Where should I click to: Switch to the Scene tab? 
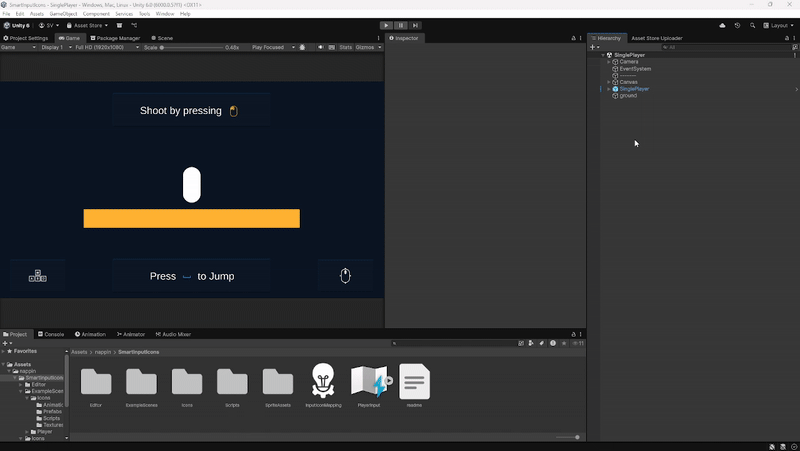pyautogui.click(x=162, y=38)
